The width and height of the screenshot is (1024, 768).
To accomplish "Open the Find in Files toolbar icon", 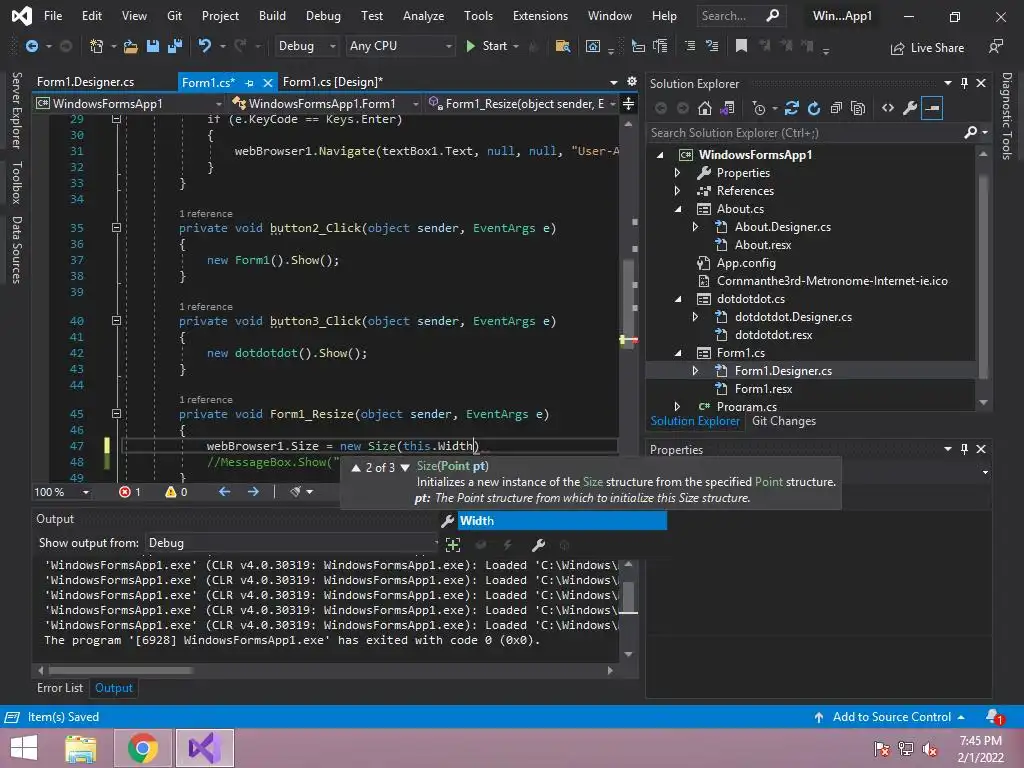I will tap(562, 46).
